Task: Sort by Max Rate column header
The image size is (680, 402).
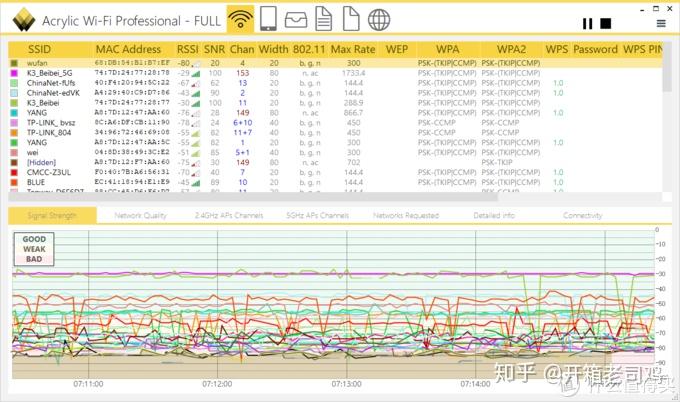Action: point(353,49)
